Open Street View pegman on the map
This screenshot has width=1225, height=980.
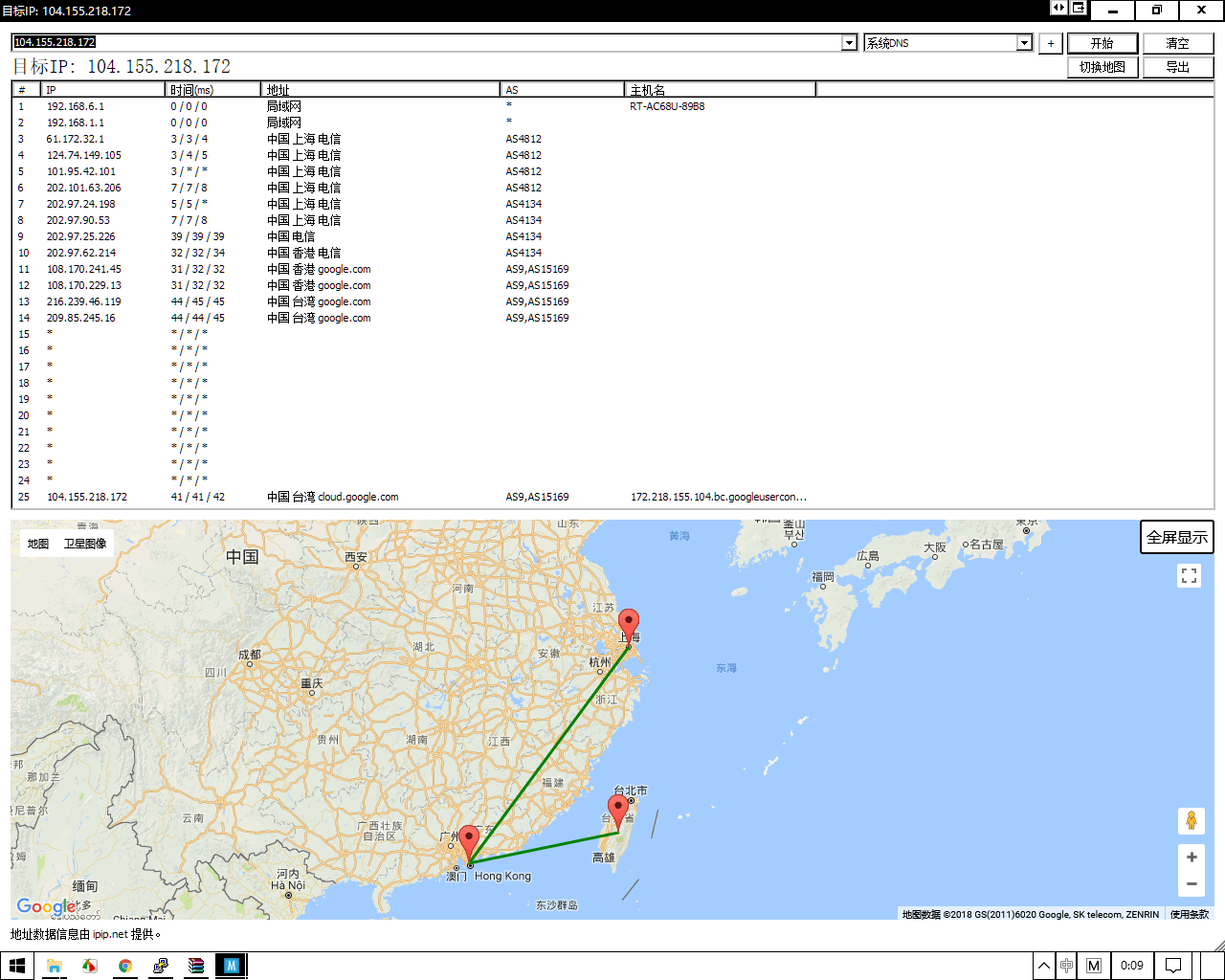(x=1191, y=821)
